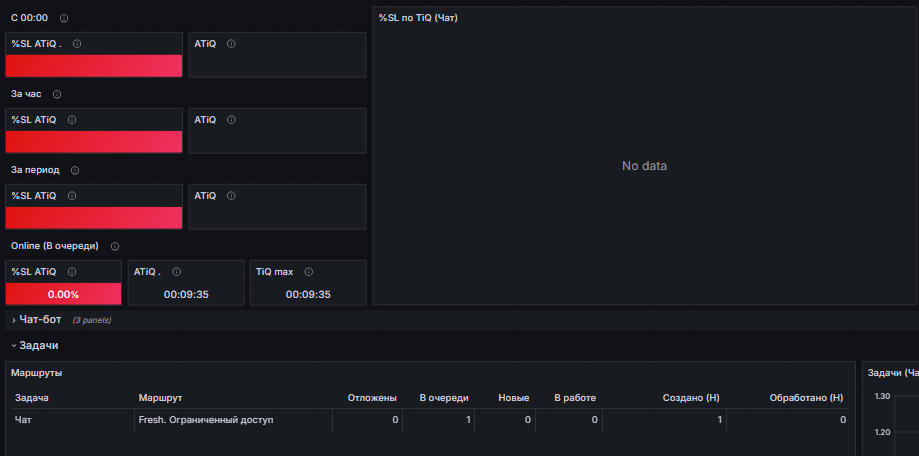This screenshot has height=456, width=919.
Task: Click TiQ max value 00:09:35
Action: [308, 295]
